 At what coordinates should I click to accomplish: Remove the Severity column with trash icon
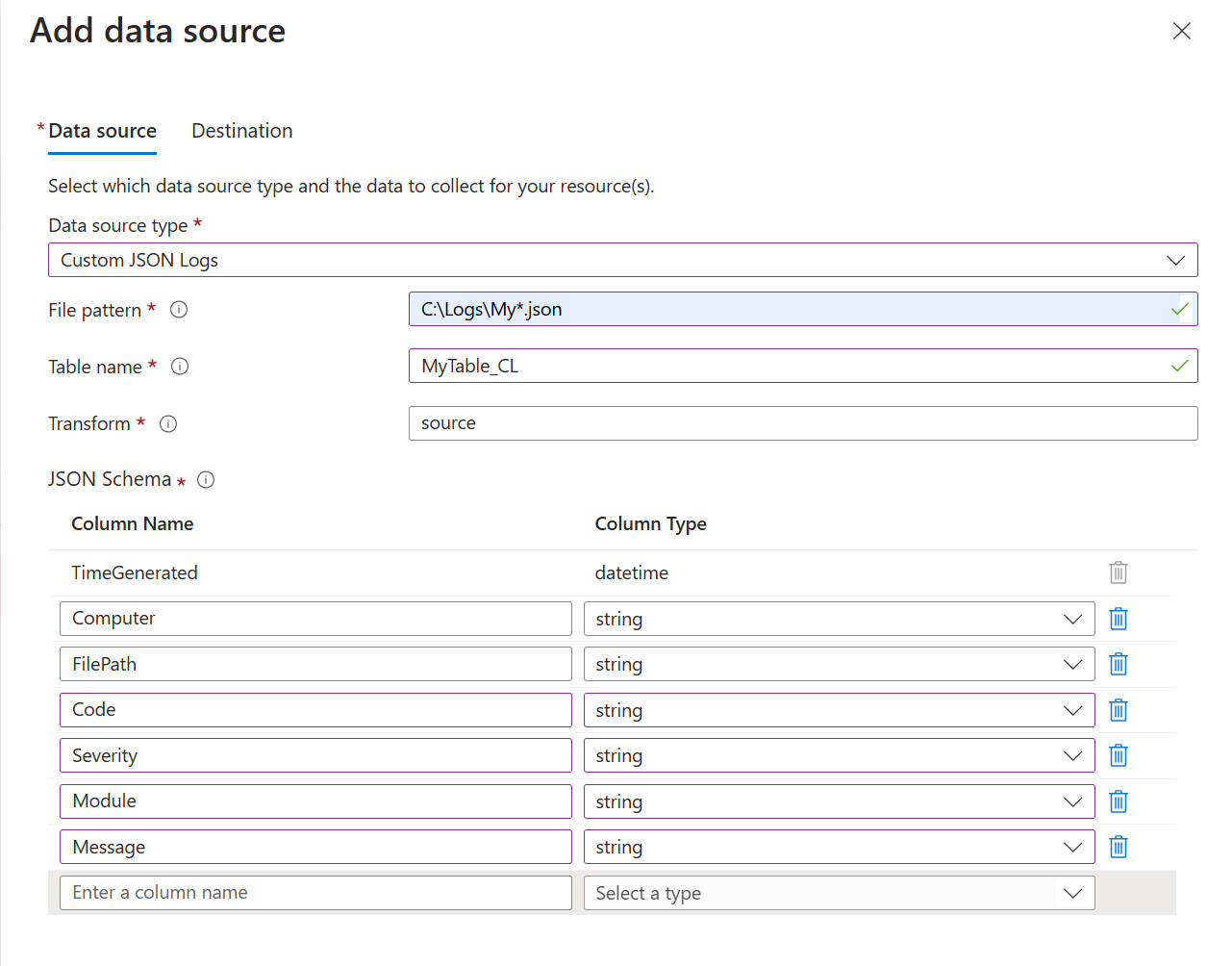click(1118, 755)
